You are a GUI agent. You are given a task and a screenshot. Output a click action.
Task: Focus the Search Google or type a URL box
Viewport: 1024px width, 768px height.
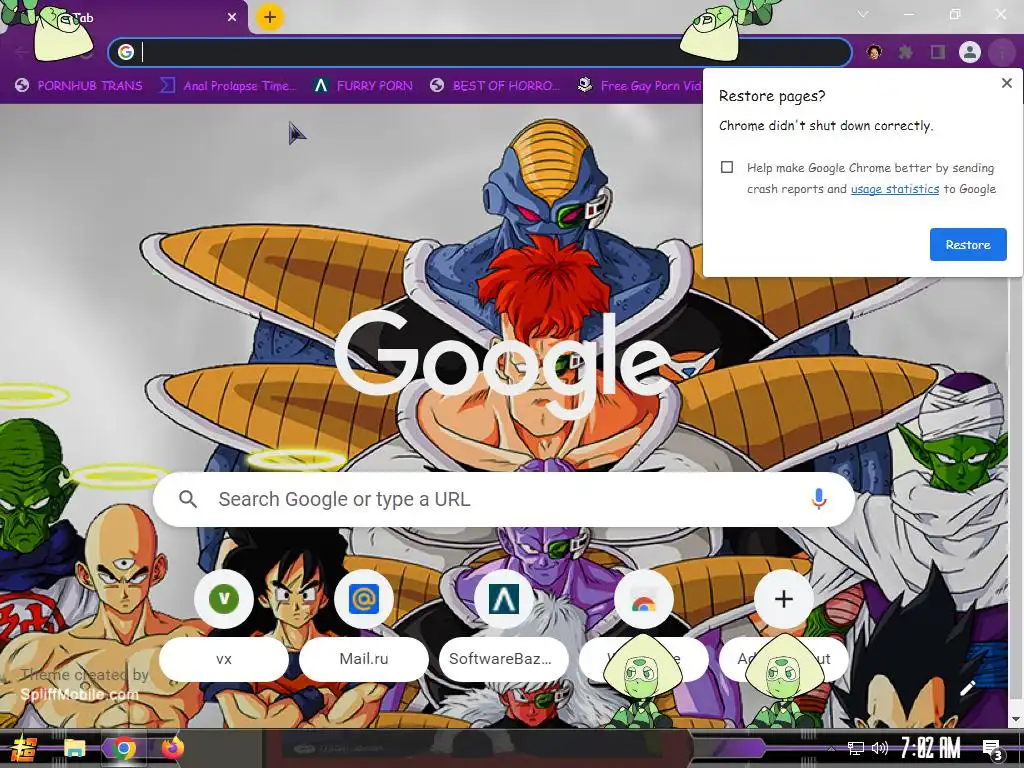pyautogui.click(x=504, y=499)
